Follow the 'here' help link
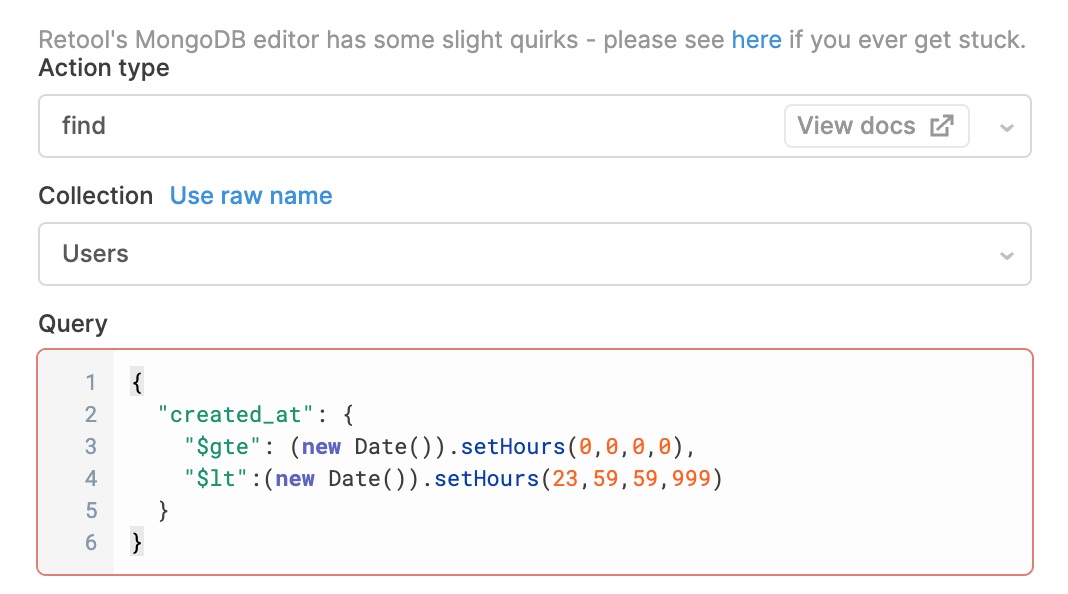This screenshot has width=1068, height=594. tap(756, 40)
